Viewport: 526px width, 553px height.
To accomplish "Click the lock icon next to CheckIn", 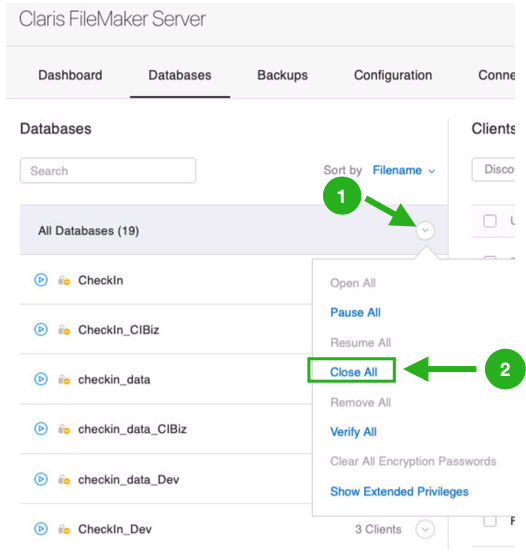I will click(64, 280).
